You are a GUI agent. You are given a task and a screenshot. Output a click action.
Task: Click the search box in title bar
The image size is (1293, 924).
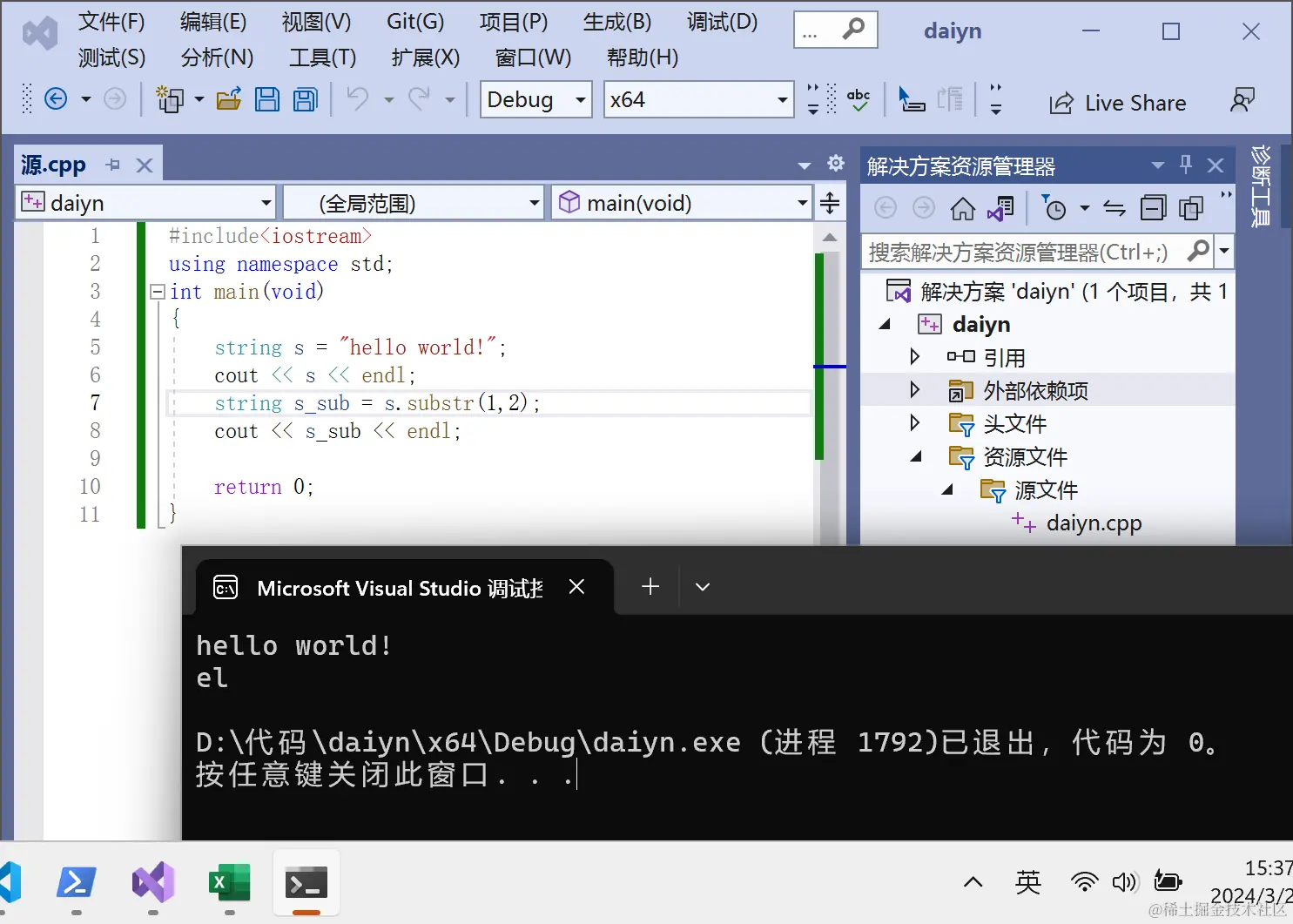click(x=835, y=30)
